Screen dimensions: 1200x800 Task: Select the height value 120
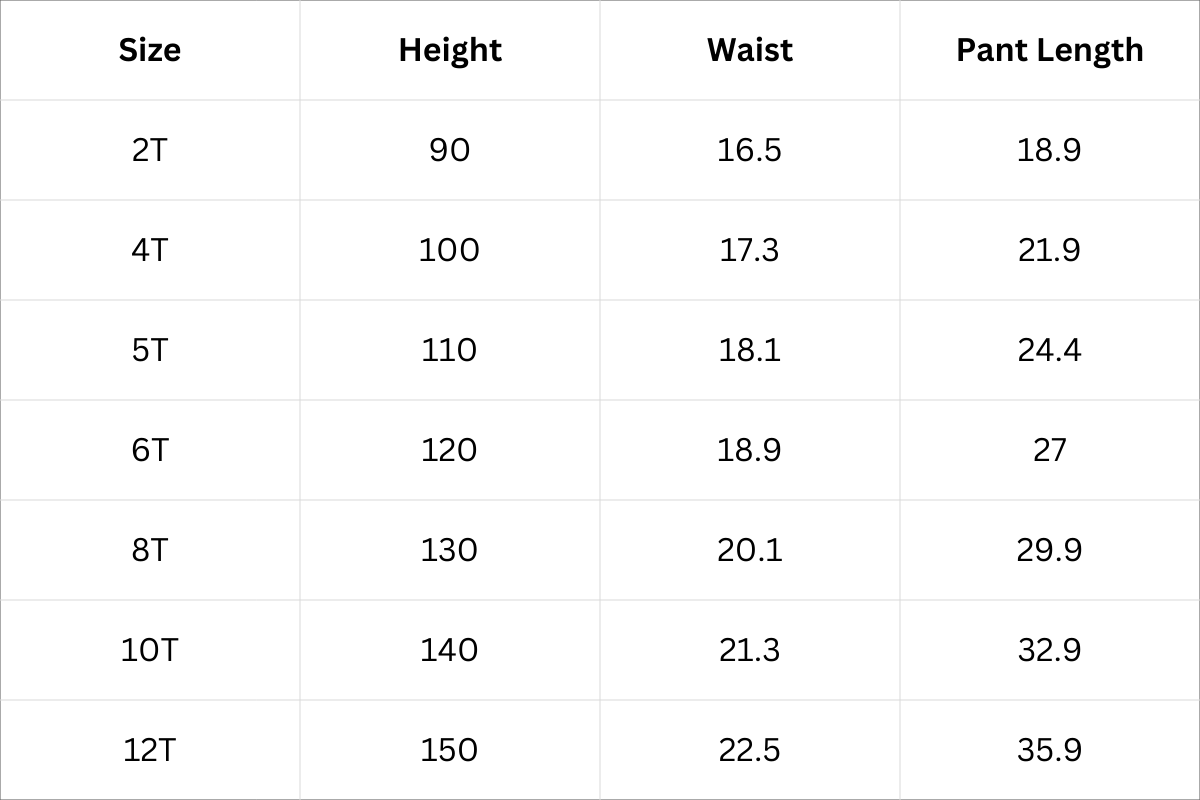[450, 450]
